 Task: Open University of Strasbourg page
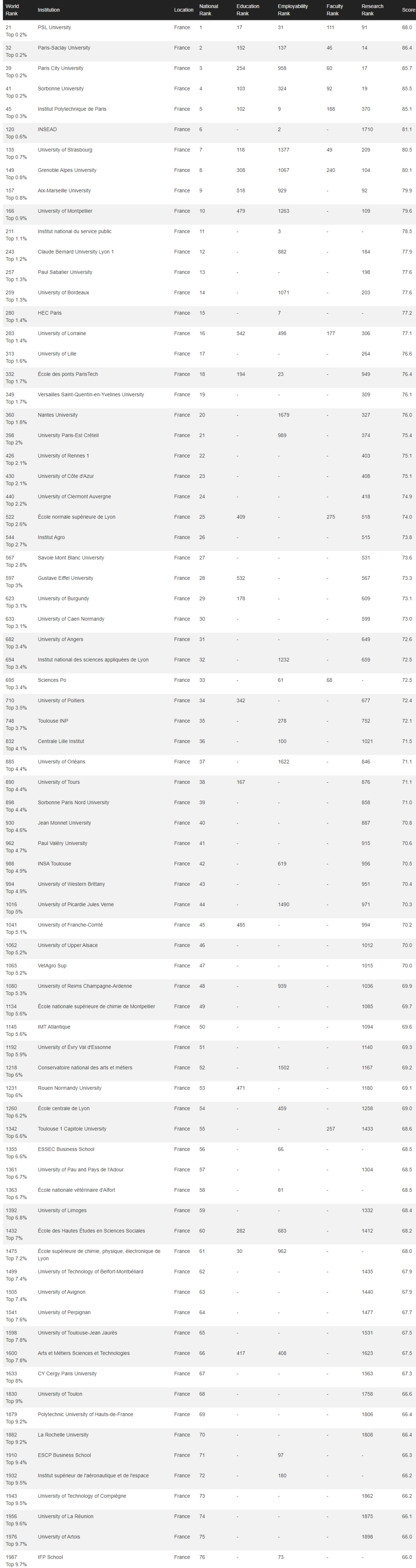(x=65, y=150)
